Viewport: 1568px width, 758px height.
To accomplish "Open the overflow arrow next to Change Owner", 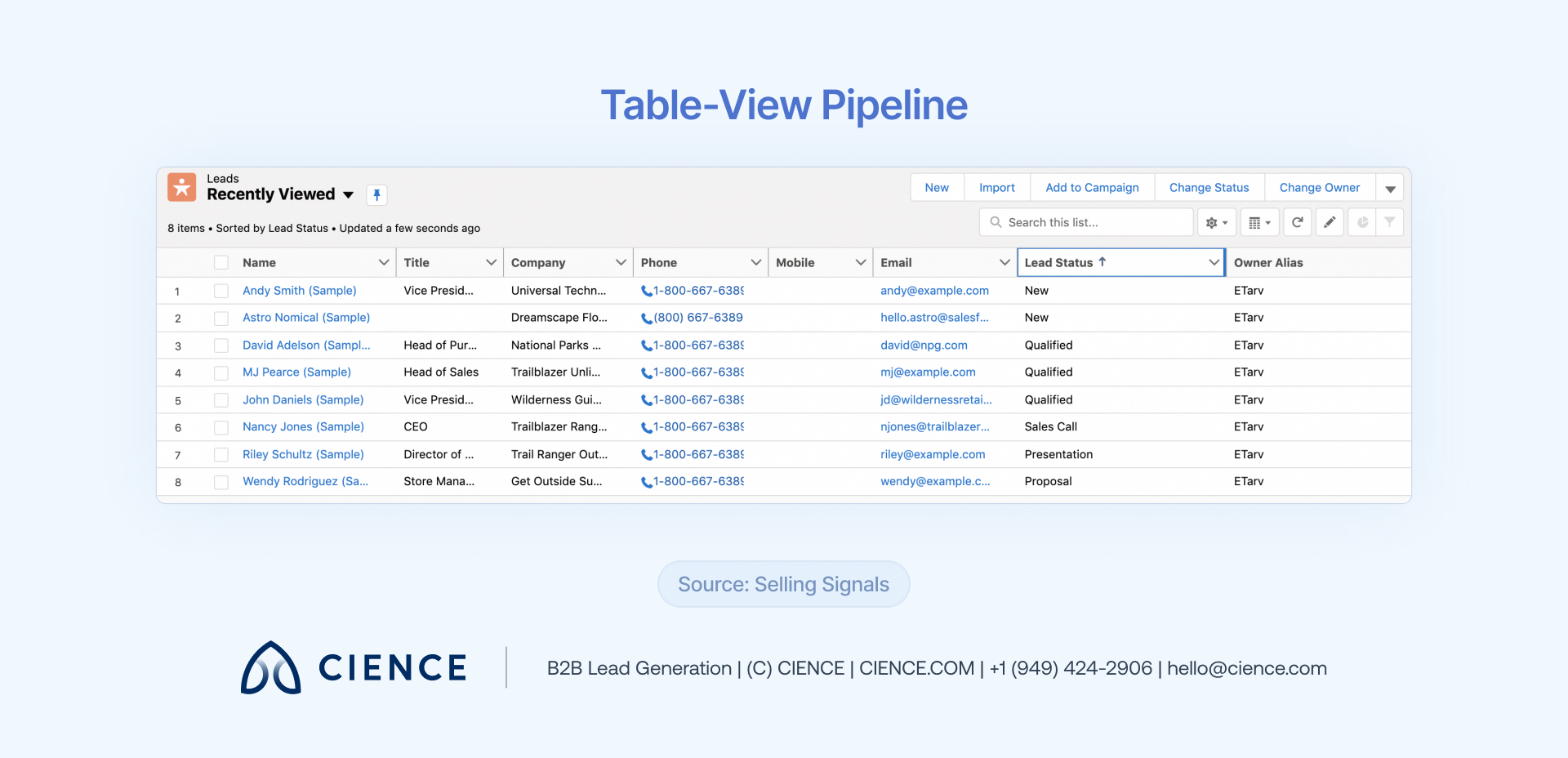I will pos(1389,187).
